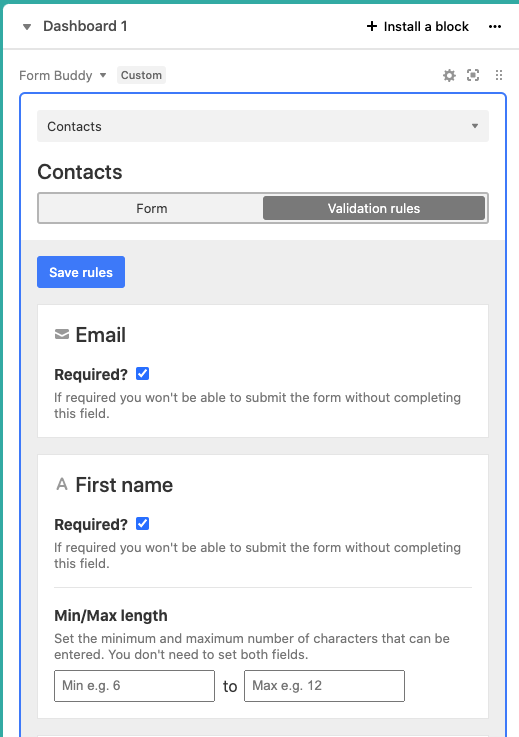The width and height of the screenshot is (519, 737).
Task: Click the Save rules button
Action: [81, 272]
